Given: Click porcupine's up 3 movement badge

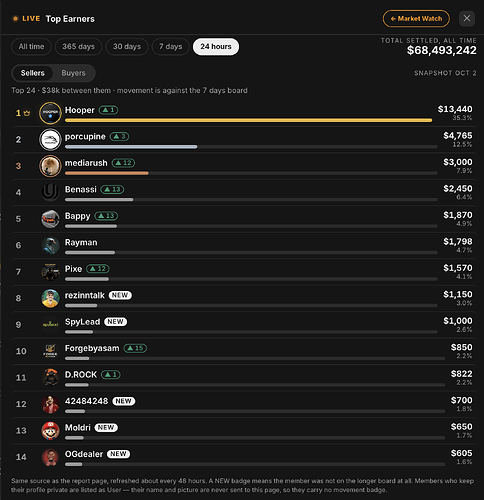Looking at the screenshot, I should [x=119, y=136].
